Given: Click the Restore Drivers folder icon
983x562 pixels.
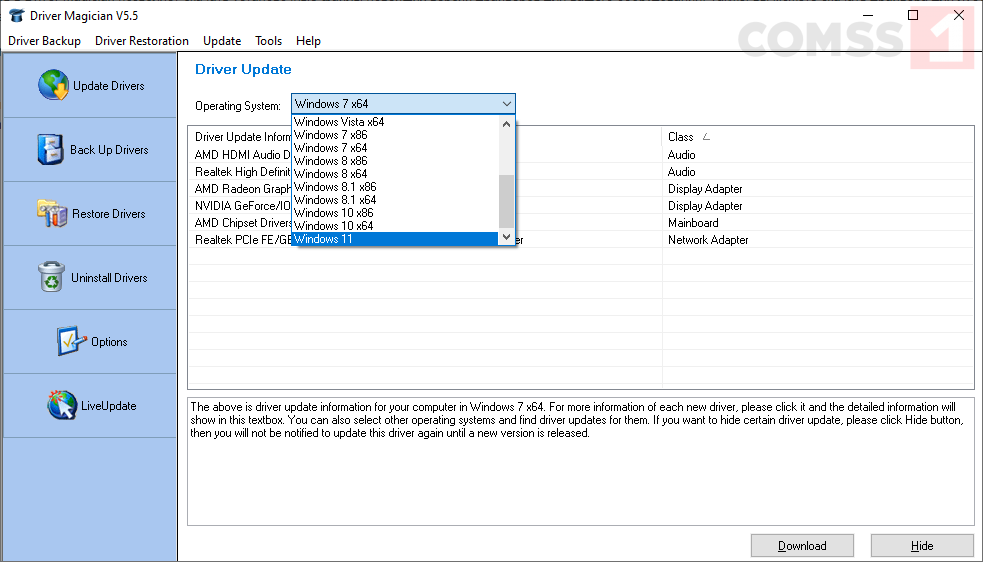Looking at the screenshot, I should [52, 213].
